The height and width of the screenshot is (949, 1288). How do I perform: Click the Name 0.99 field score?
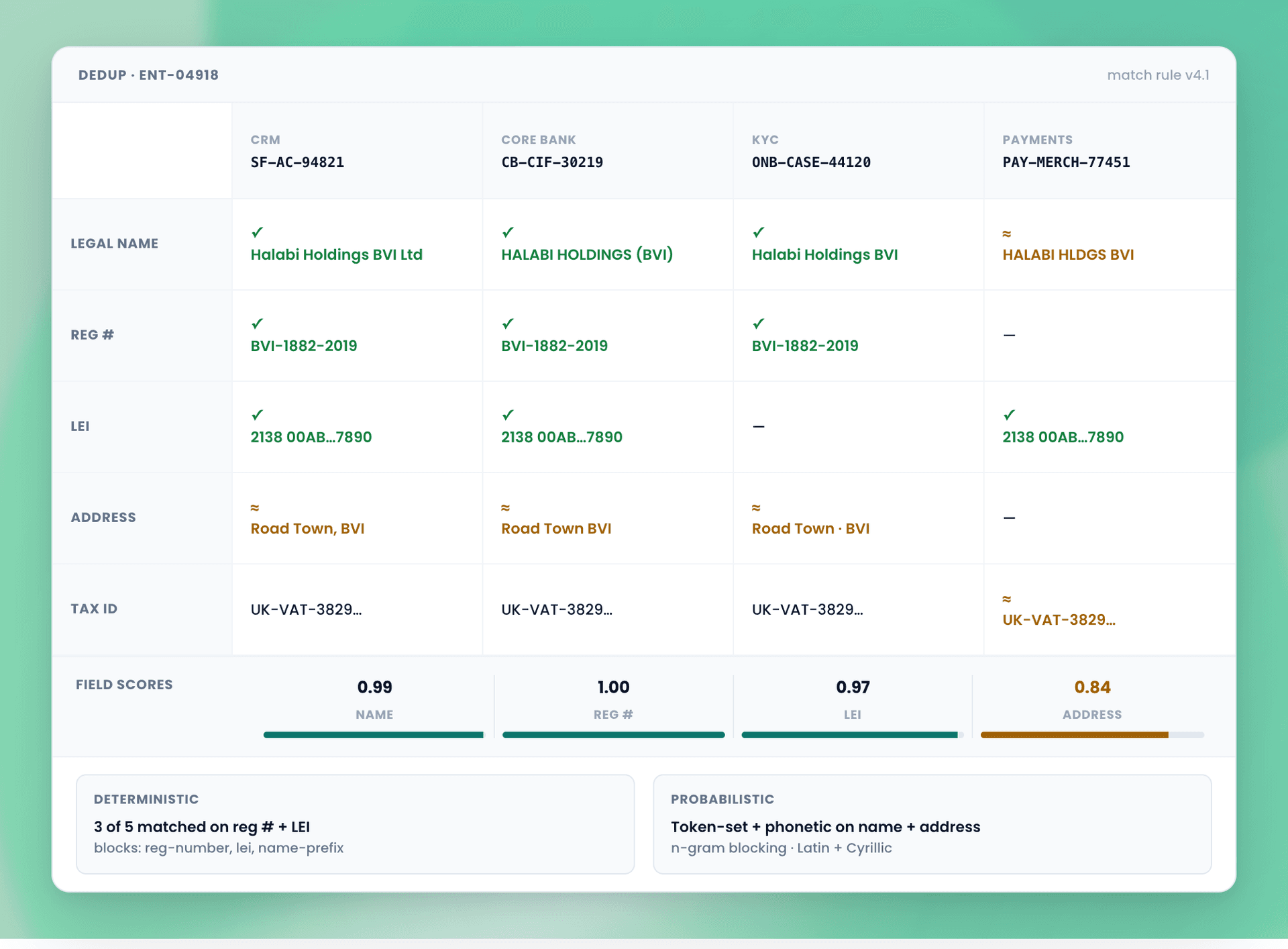[374, 687]
